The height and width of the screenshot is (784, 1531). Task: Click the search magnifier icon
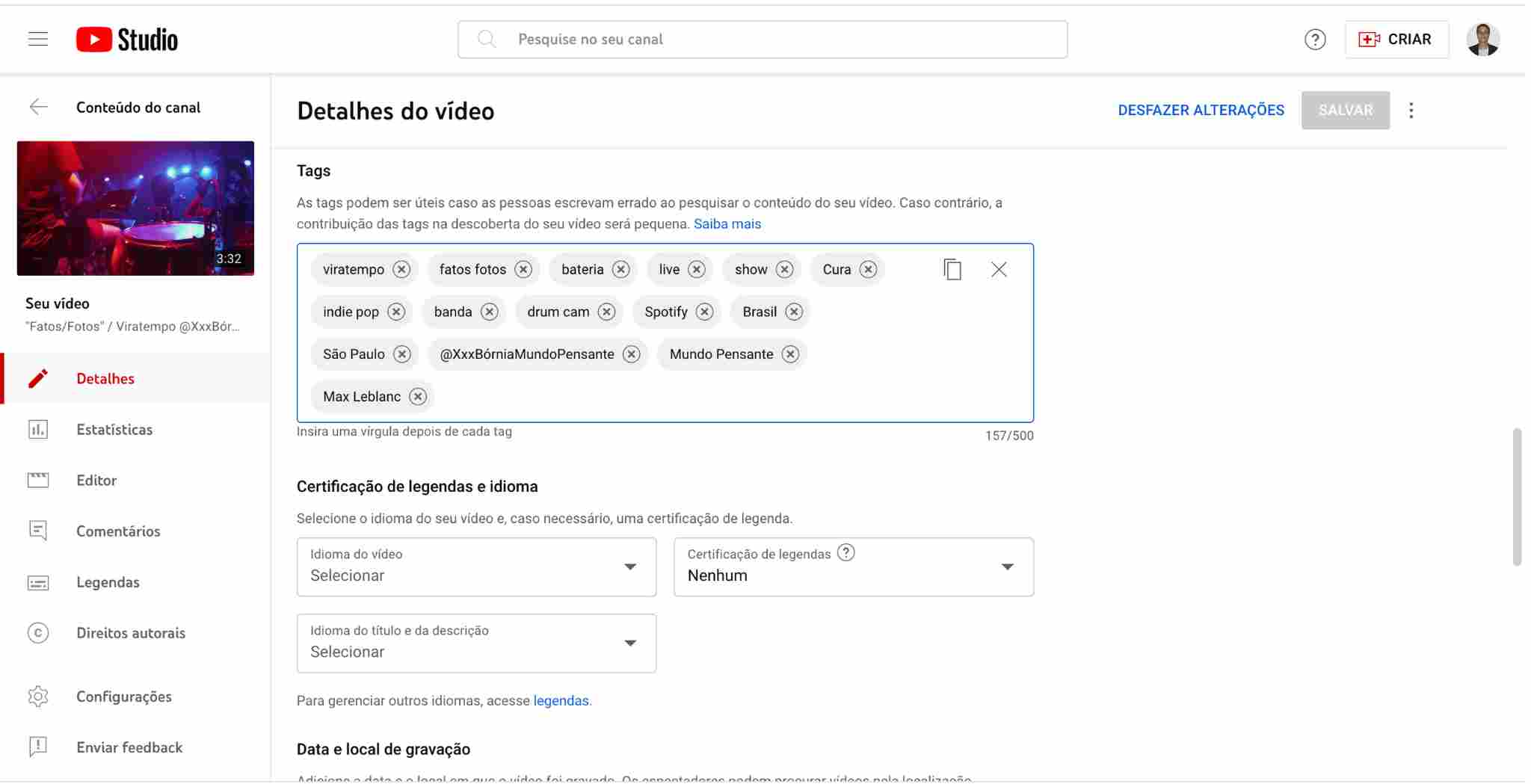[487, 39]
